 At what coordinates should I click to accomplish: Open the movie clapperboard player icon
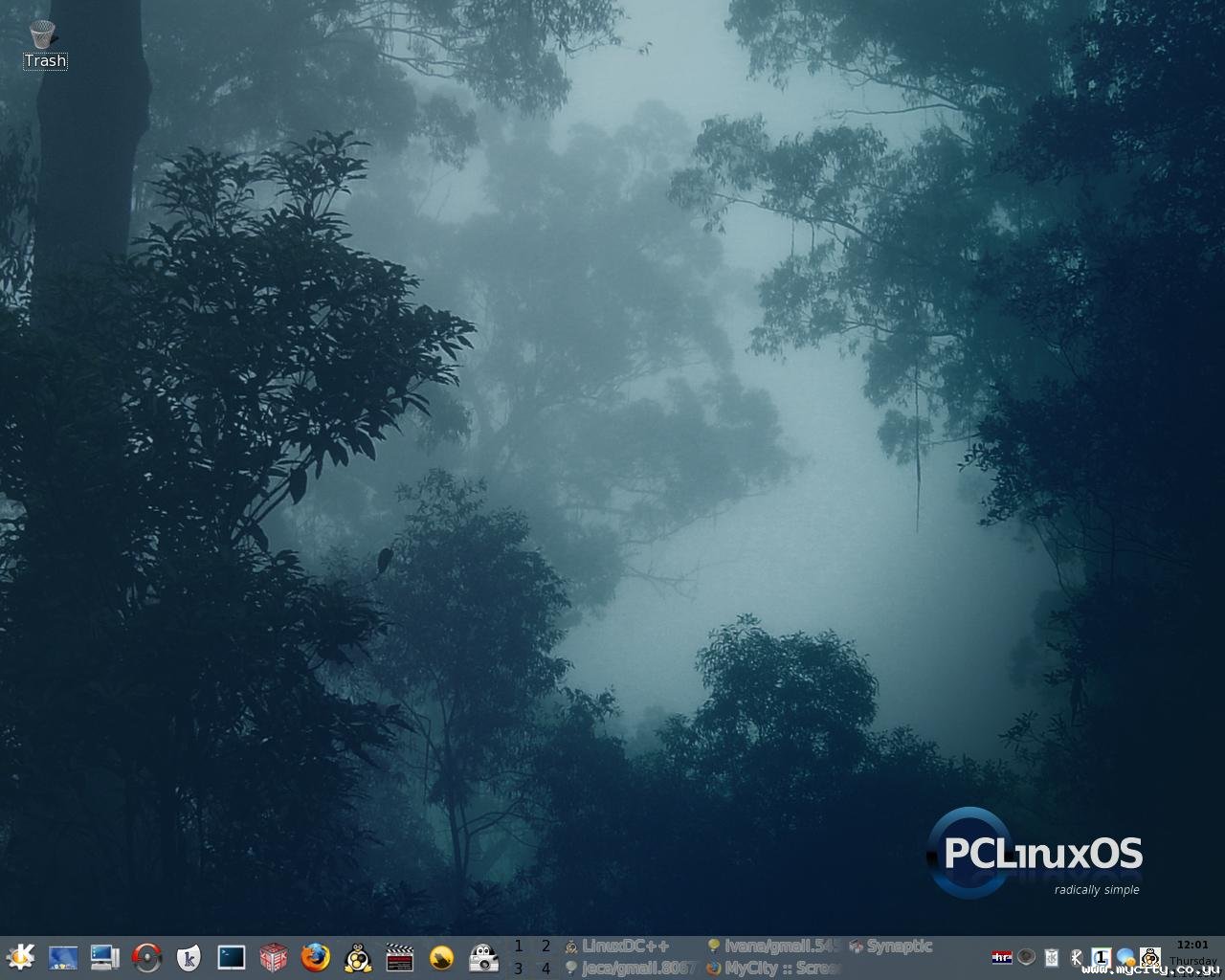click(399, 957)
